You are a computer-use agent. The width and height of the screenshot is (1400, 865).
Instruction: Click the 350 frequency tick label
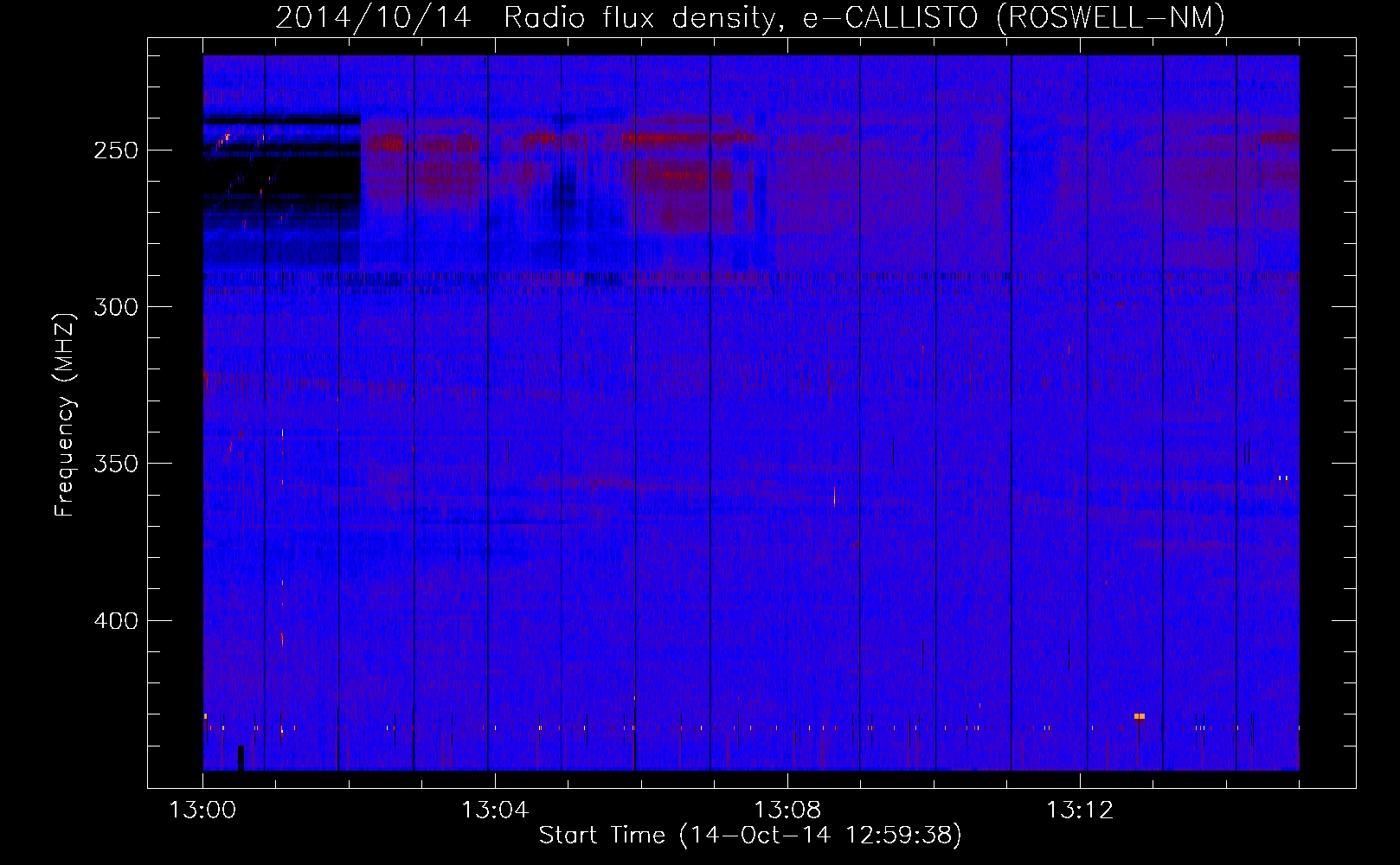point(117,464)
